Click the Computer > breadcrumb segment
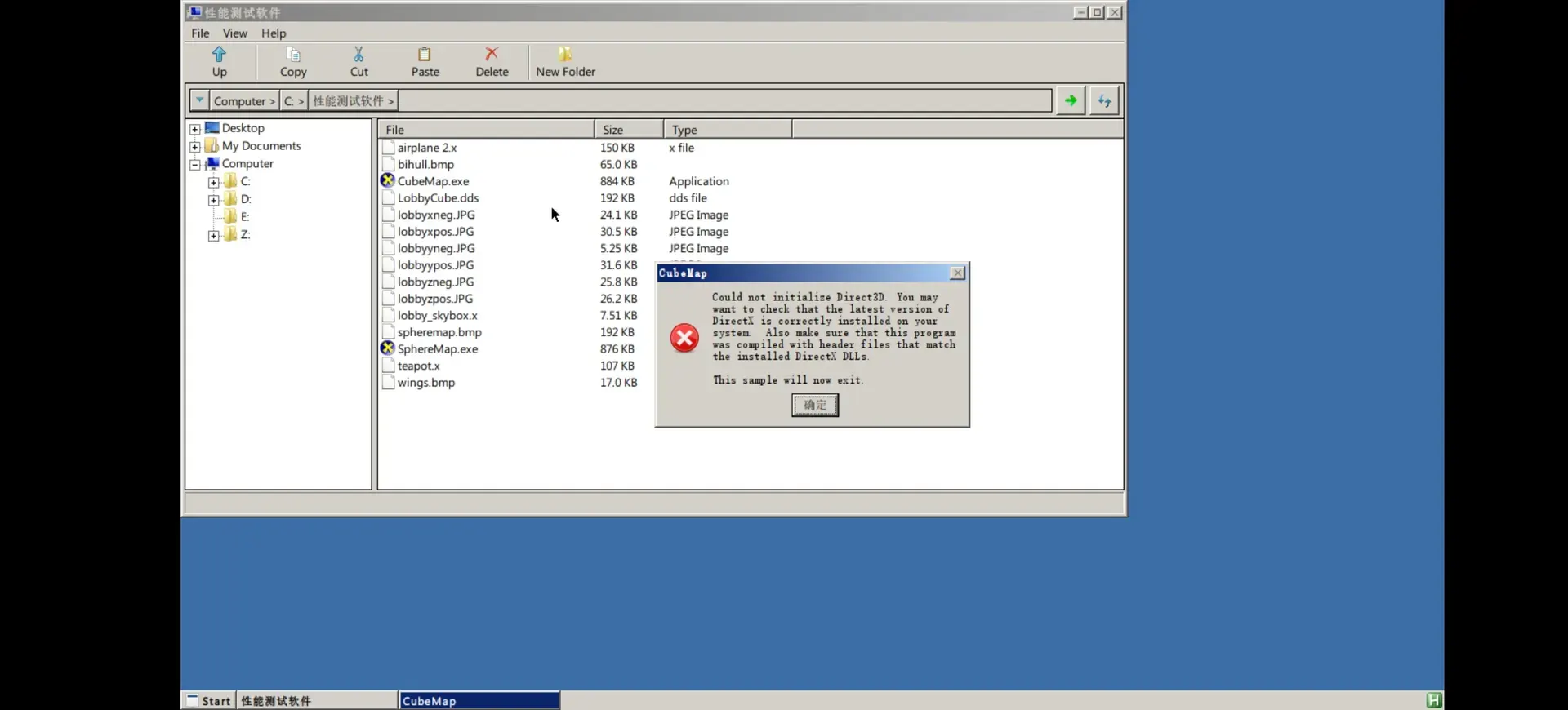 point(244,101)
